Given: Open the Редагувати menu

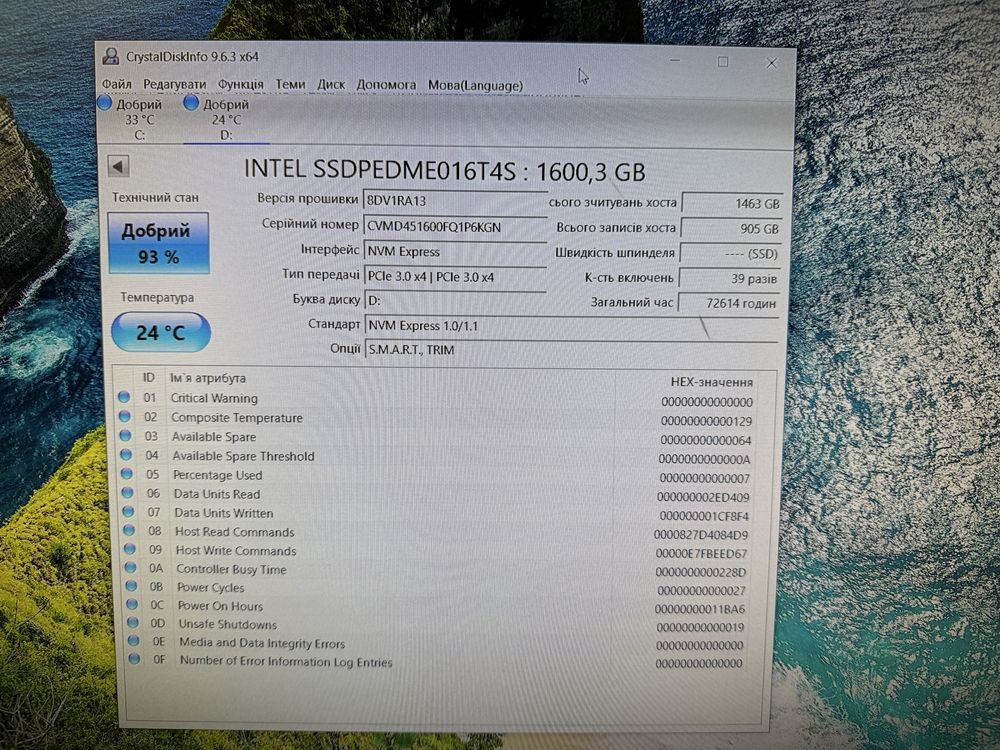Looking at the screenshot, I should (174, 84).
